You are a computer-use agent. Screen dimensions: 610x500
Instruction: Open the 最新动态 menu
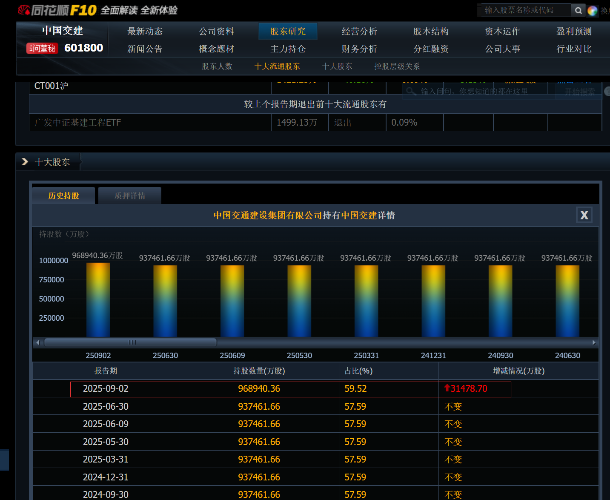point(145,32)
